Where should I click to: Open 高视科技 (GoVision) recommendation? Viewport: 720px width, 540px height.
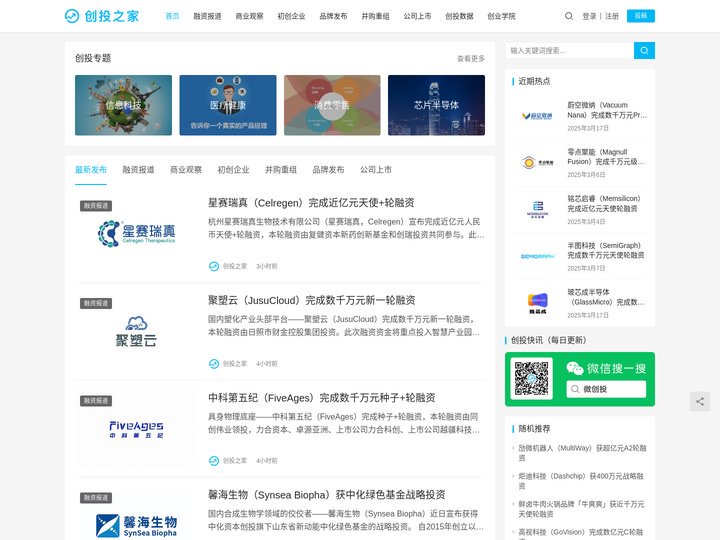tap(581, 533)
